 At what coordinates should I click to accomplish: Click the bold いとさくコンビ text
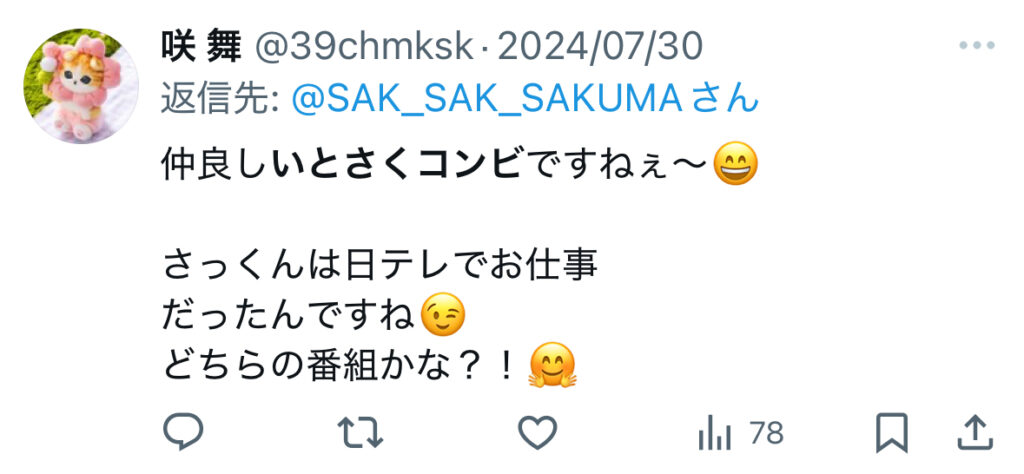point(398,166)
